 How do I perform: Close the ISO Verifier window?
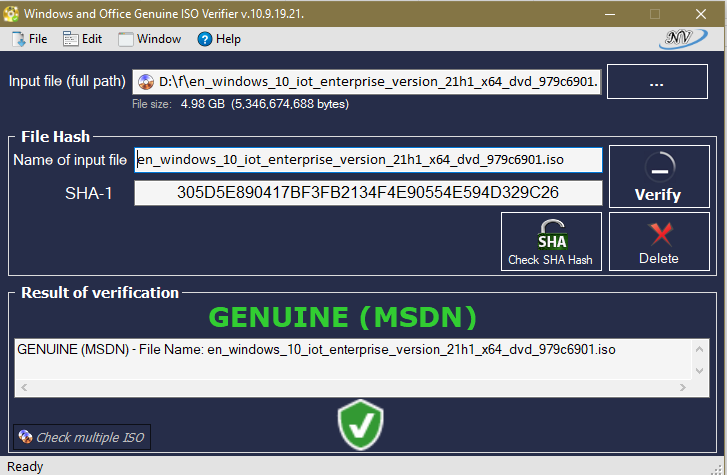[701, 14]
